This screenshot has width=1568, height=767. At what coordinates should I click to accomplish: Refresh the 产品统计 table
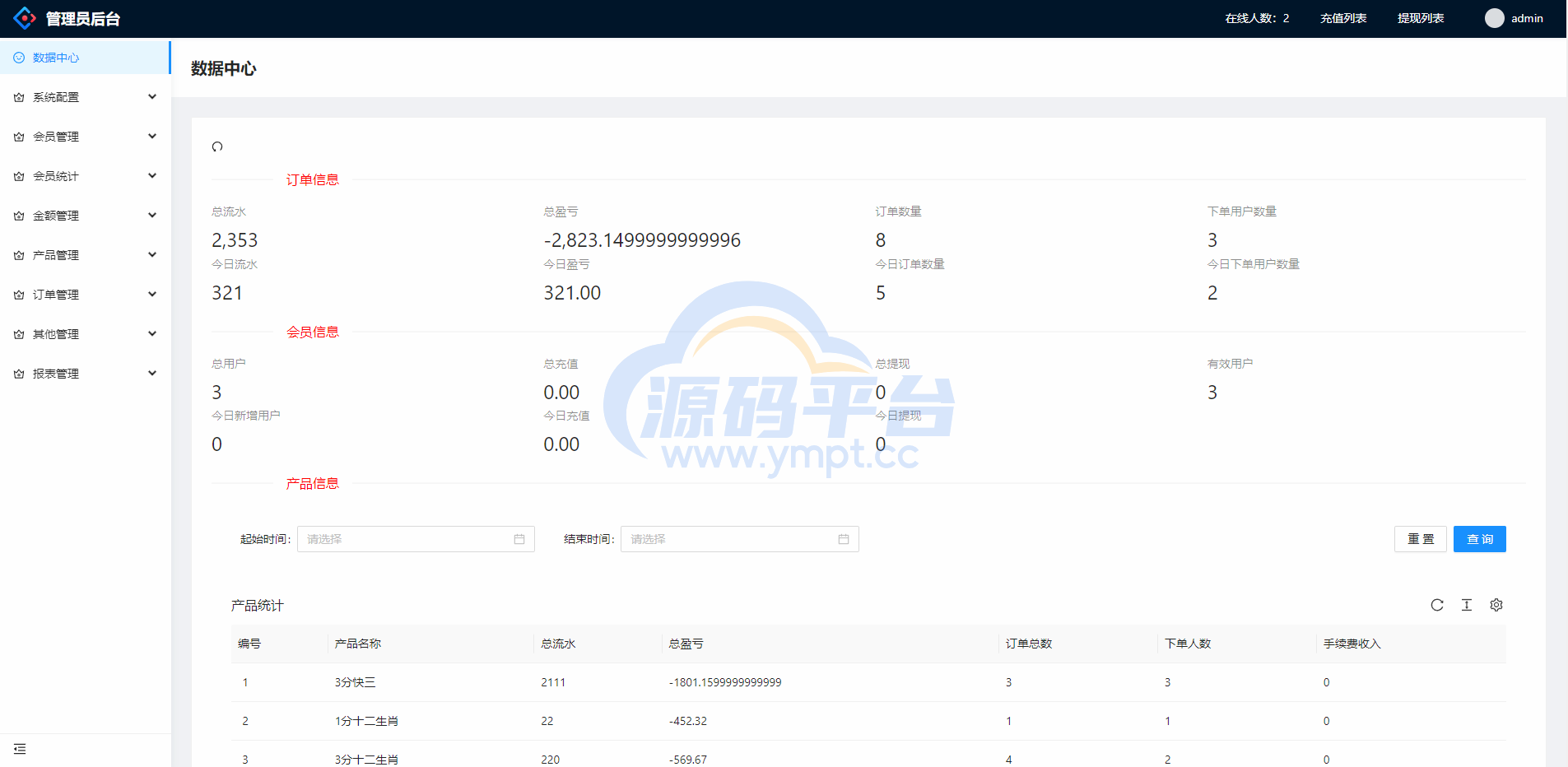[x=1437, y=605]
